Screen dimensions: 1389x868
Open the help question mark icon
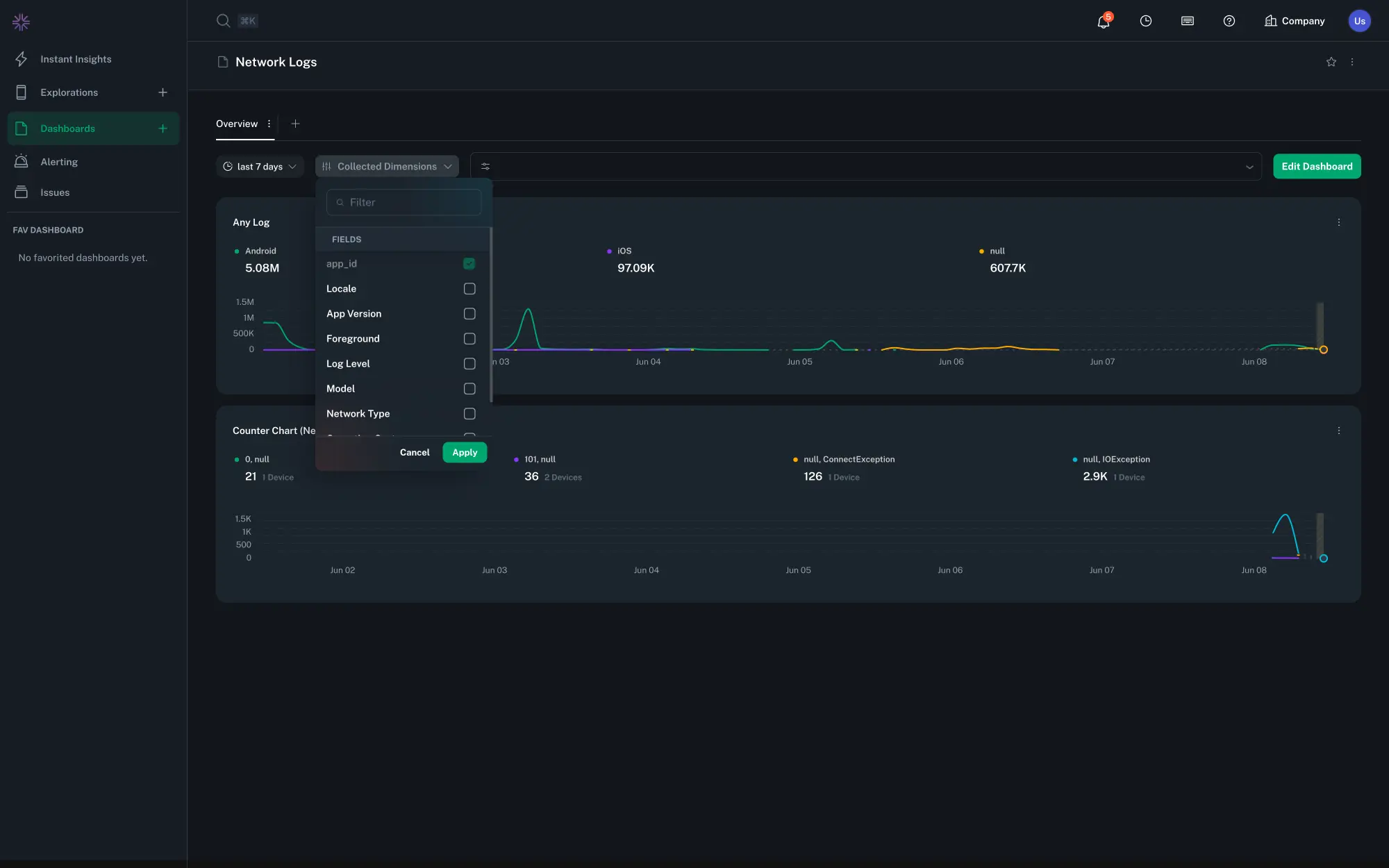click(1229, 21)
